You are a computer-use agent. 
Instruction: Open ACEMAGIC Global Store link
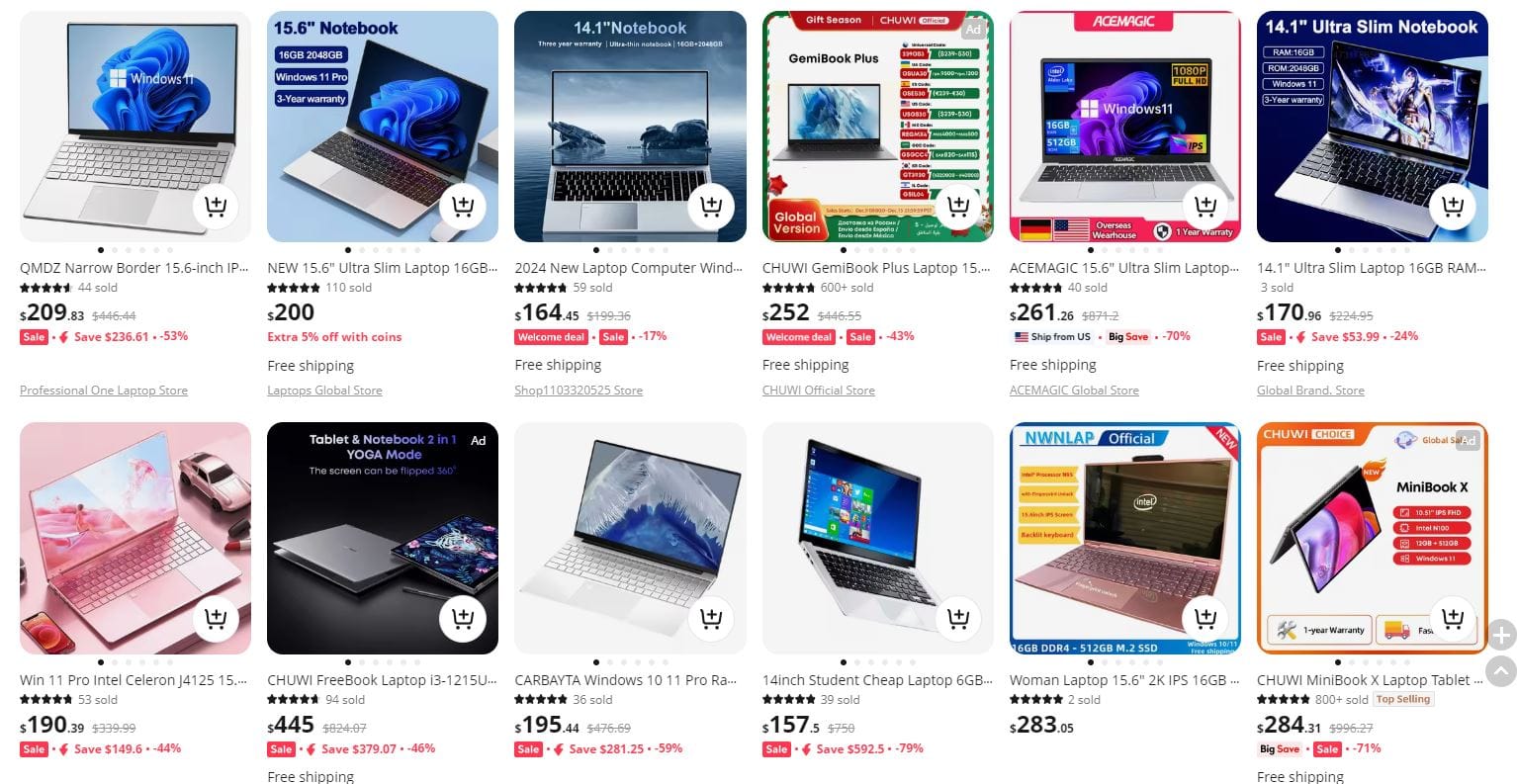click(1074, 391)
